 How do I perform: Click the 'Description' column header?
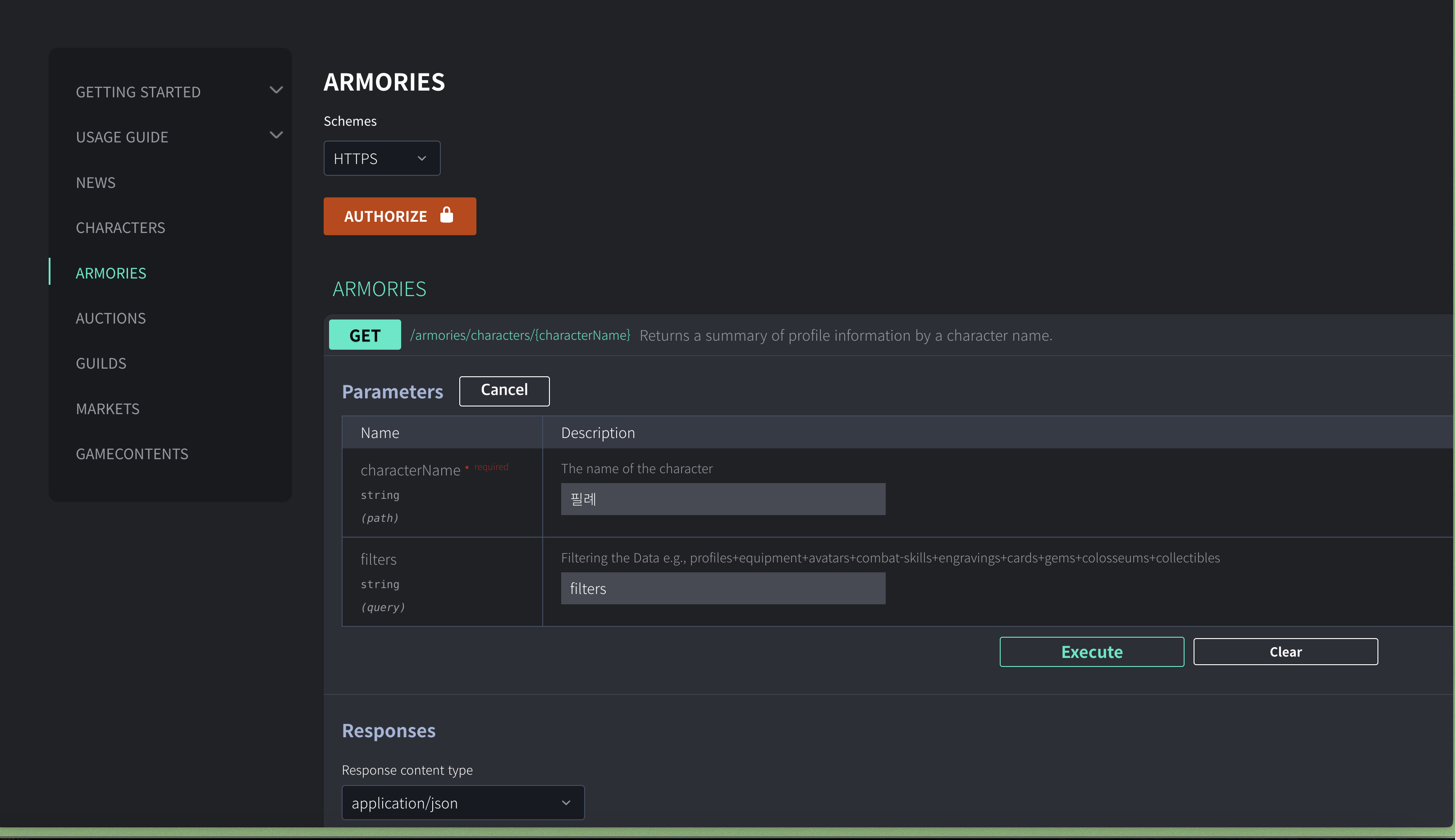point(598,433)
